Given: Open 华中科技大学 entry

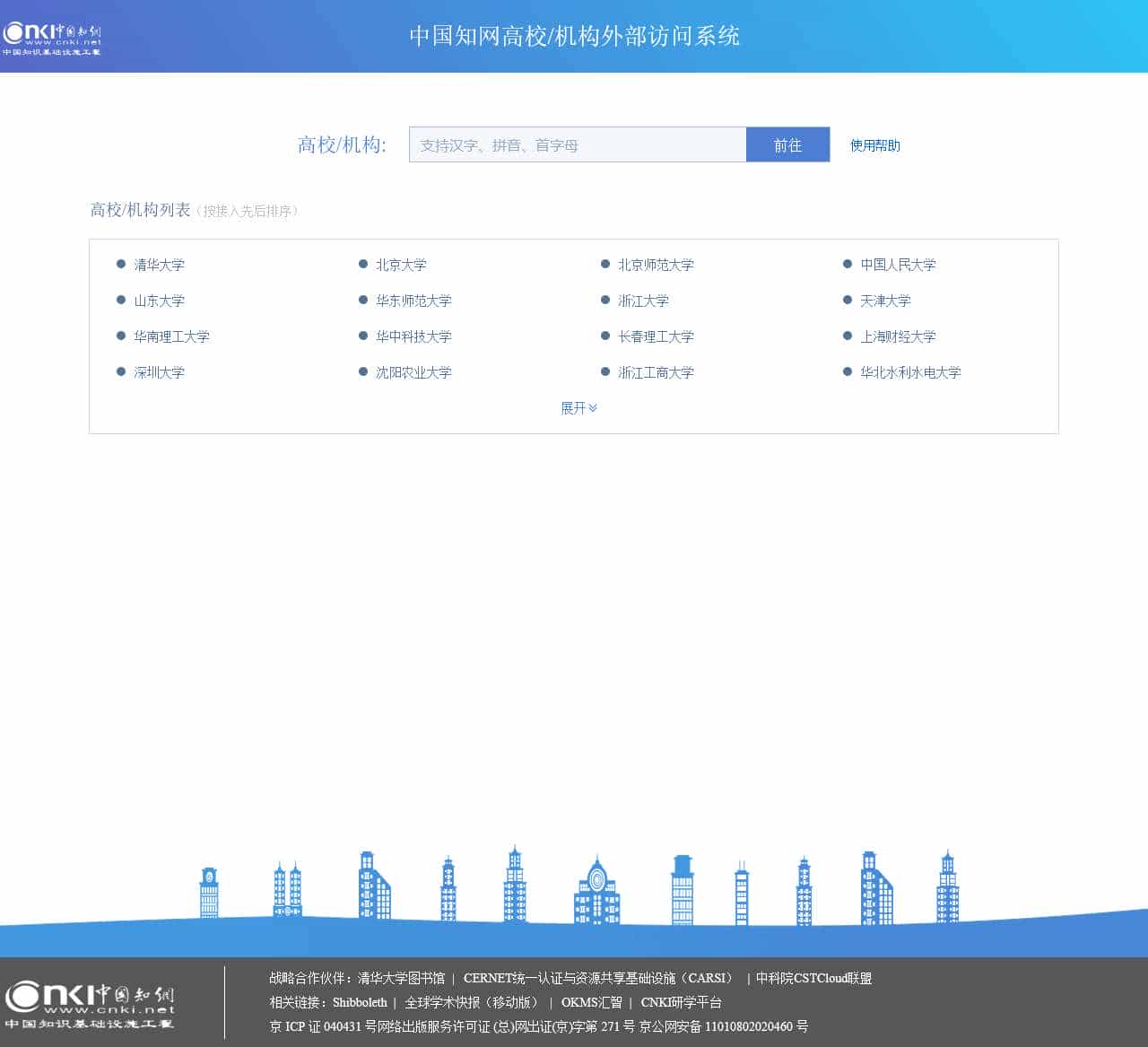Looking at the screenshot, I should click(x=413, y=336).
